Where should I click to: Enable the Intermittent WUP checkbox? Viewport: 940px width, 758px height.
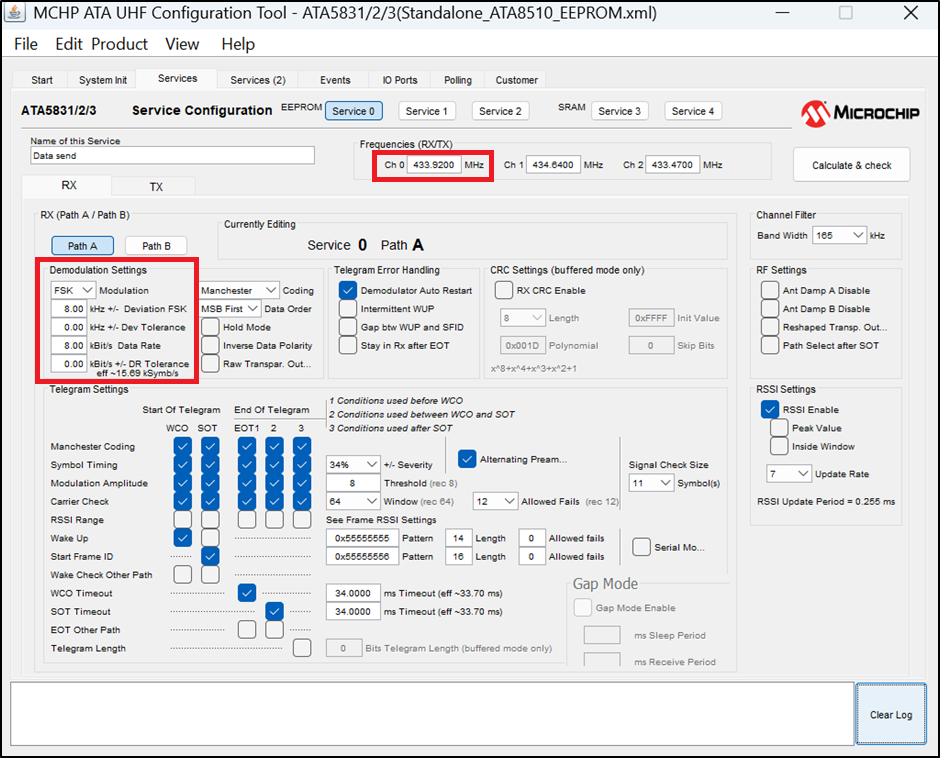(x=348, y=308)
